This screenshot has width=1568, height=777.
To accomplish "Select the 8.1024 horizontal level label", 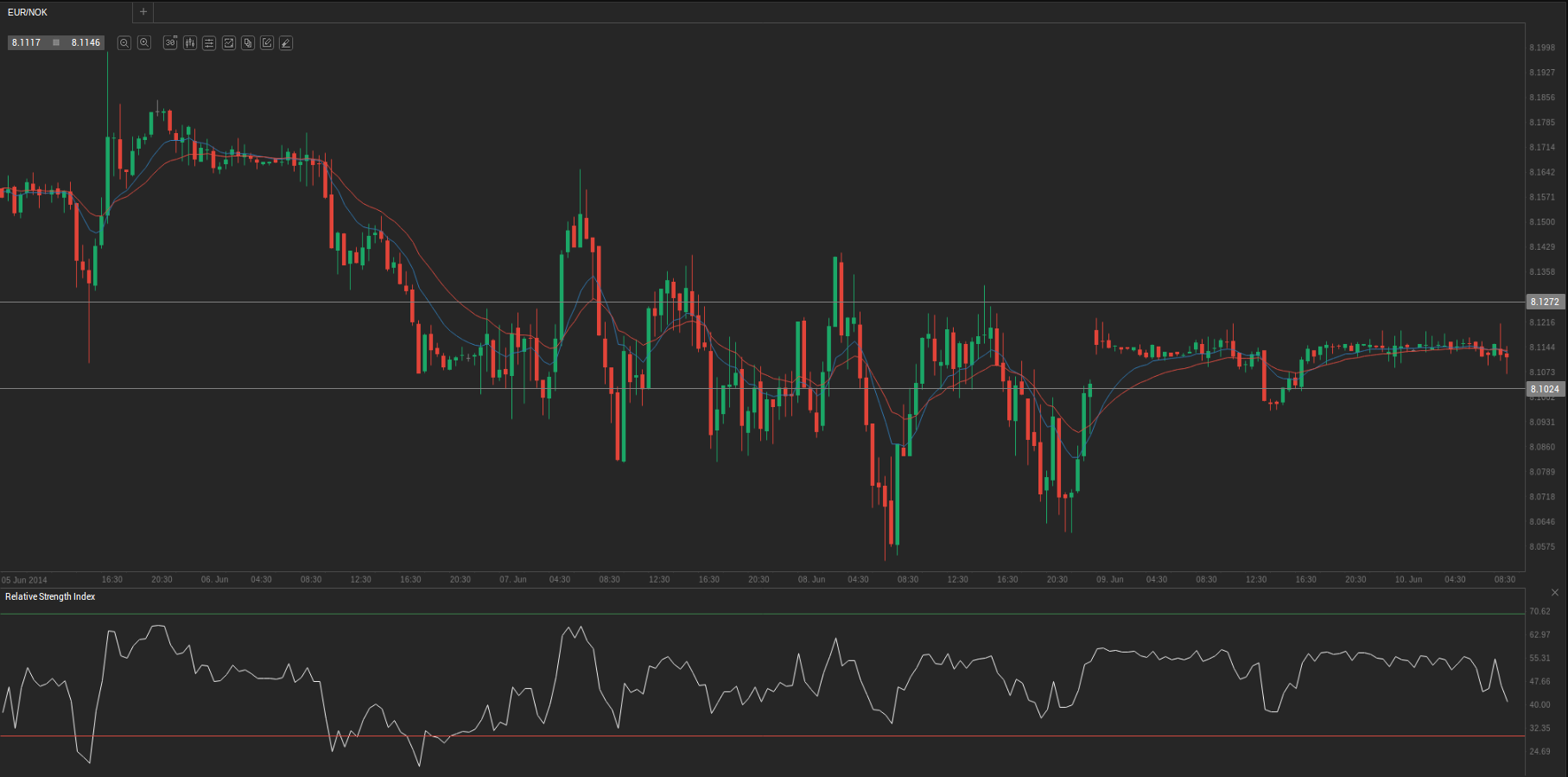I will (1544, 389).
